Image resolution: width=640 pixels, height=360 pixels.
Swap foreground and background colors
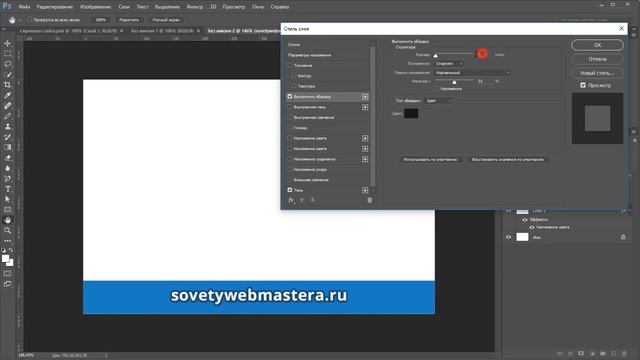point(11,250)
